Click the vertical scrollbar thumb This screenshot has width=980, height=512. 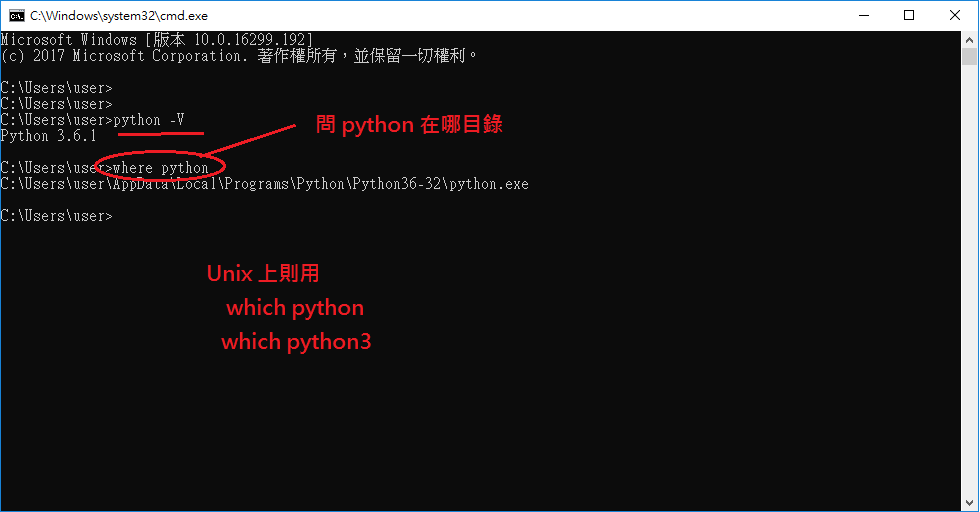(969, 57)
